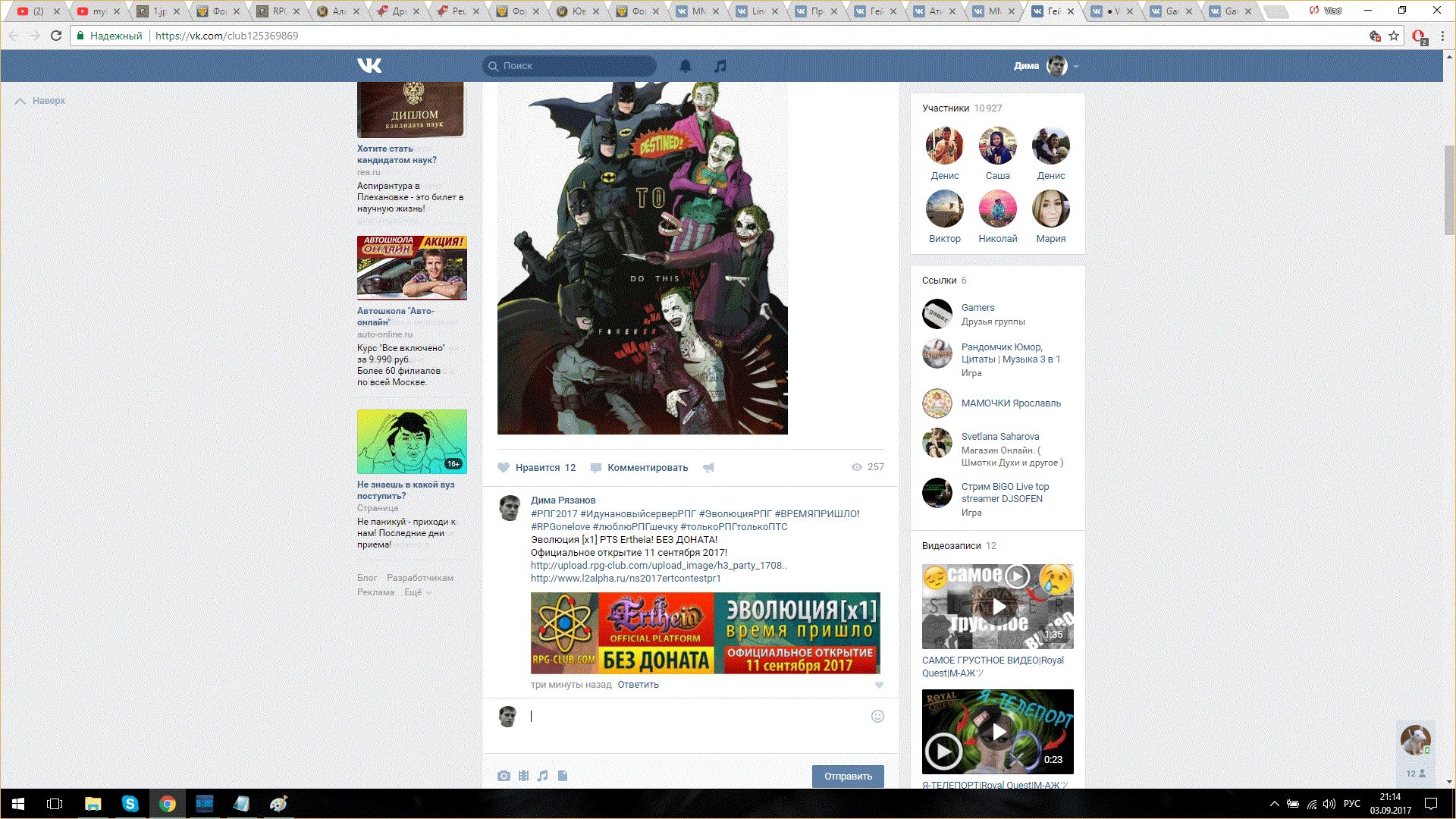Focus the VK Поиск search field
Viewport: 1456px width, 819px height.
pos(570,66)
